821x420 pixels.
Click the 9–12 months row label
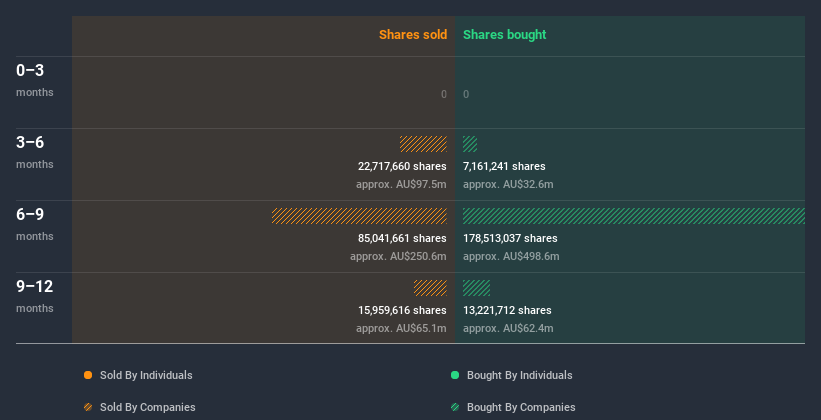35,296
